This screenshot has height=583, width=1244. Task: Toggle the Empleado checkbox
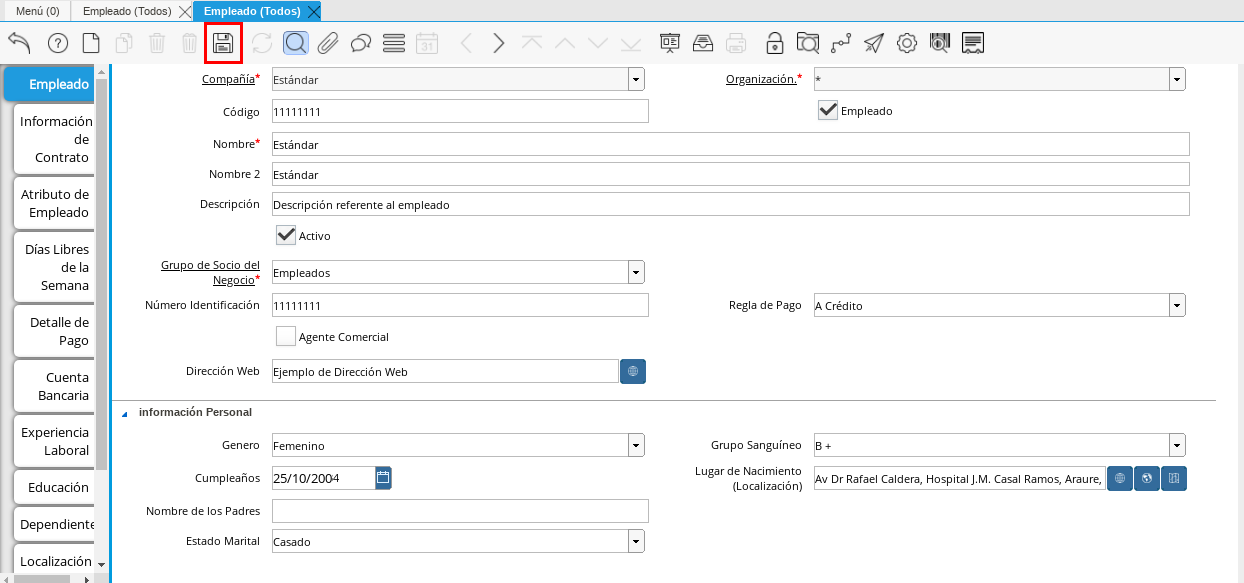[827, 110]
